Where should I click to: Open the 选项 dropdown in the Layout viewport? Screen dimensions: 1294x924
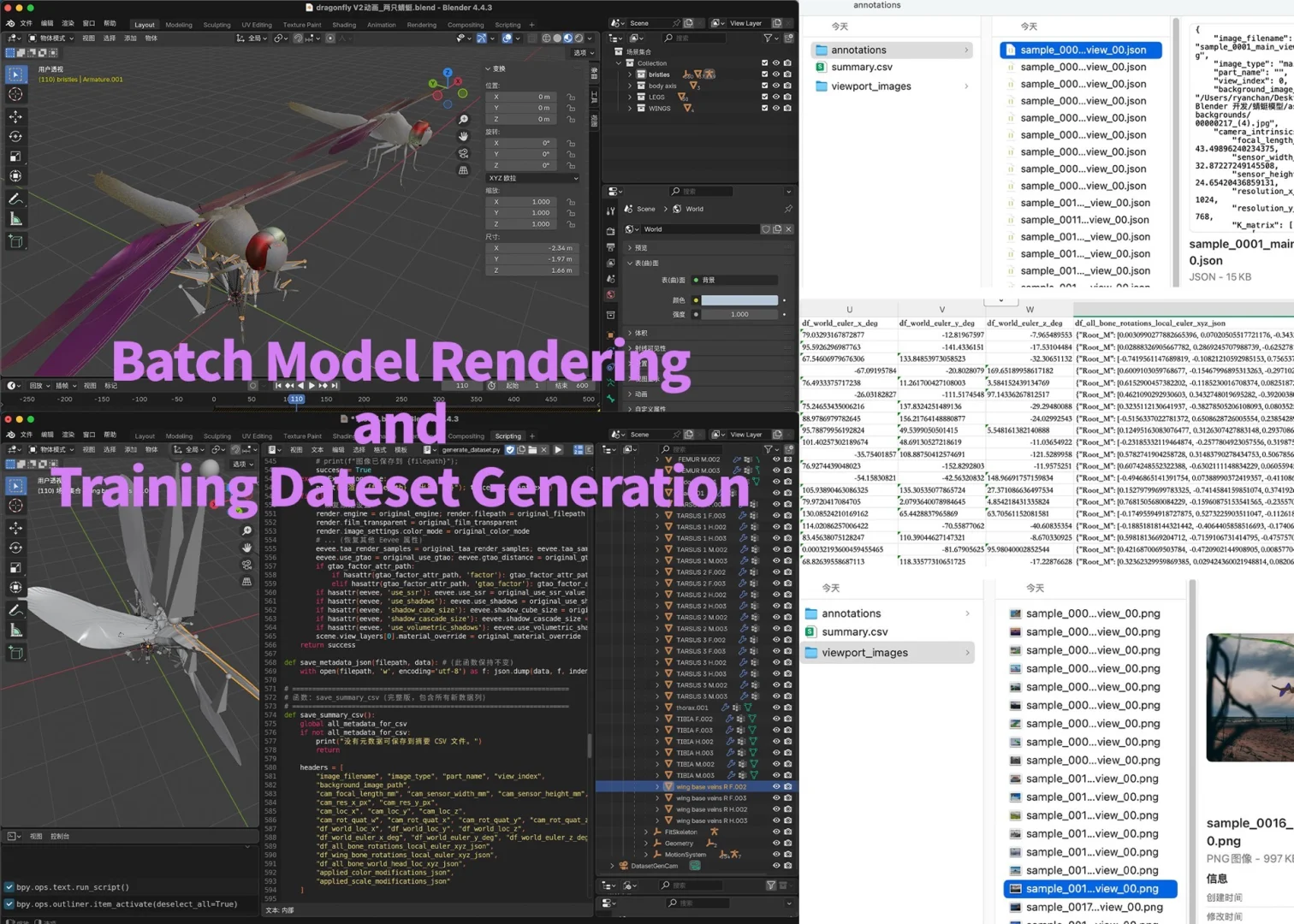(583, 52)
